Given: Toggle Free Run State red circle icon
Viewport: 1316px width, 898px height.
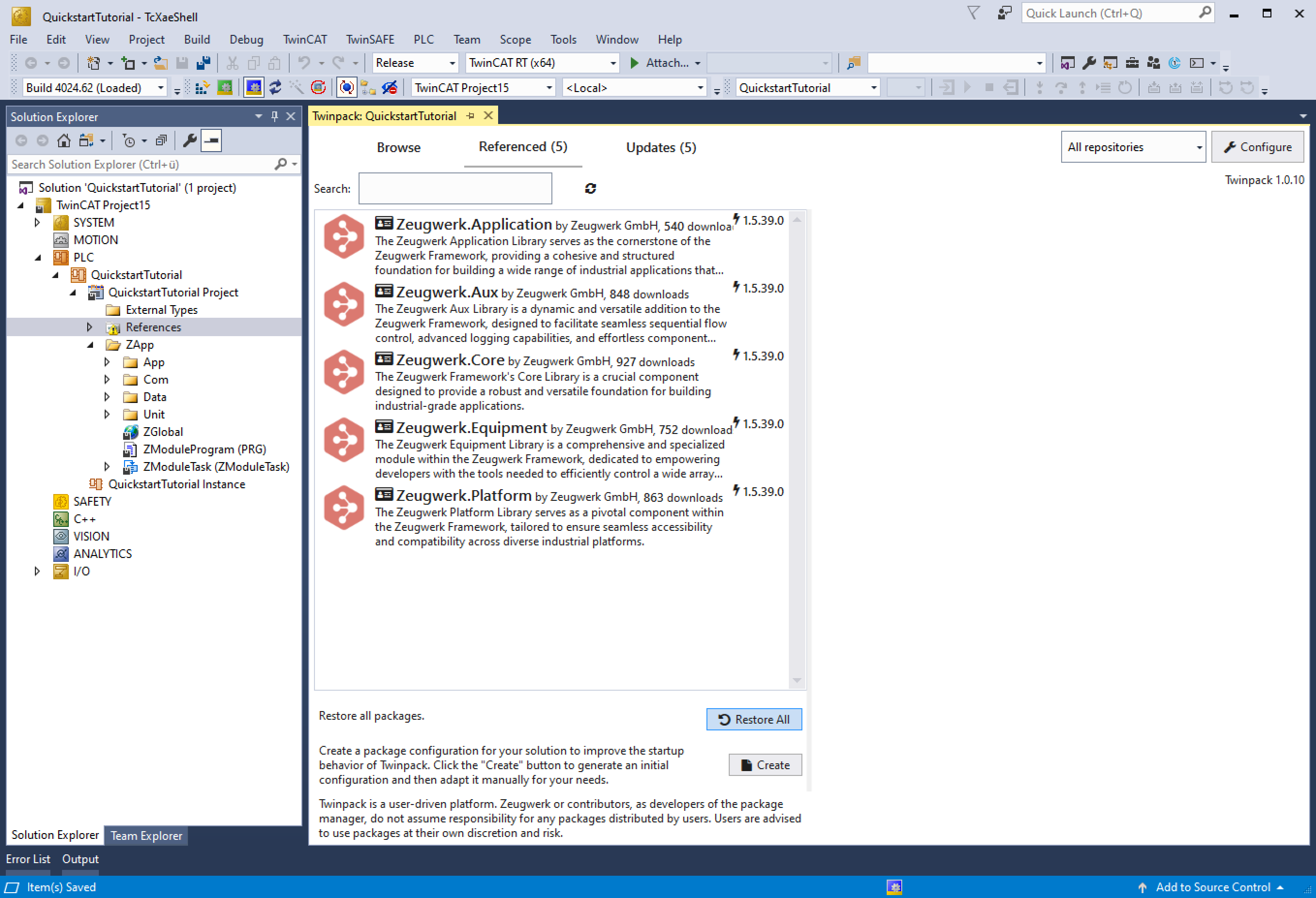Looking at the screenshot, I should [x=318, y=88].
